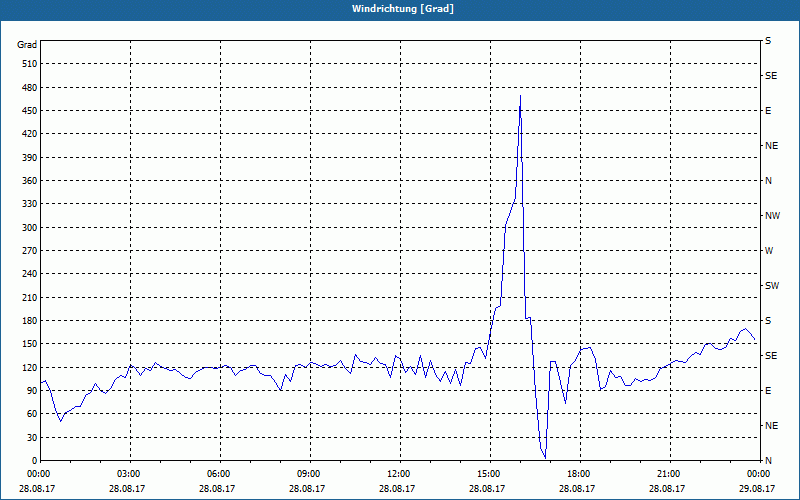Click the 09:00 time axis label
Screen dimensions: 800x500
point(310,474)
